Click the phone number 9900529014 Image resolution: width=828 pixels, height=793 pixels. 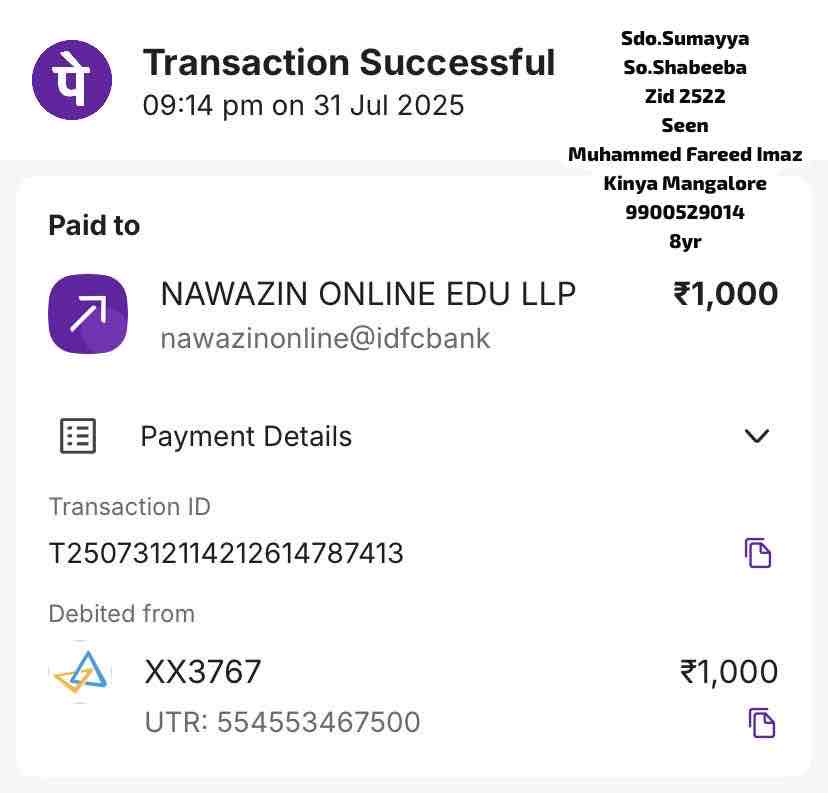(685, 212)
